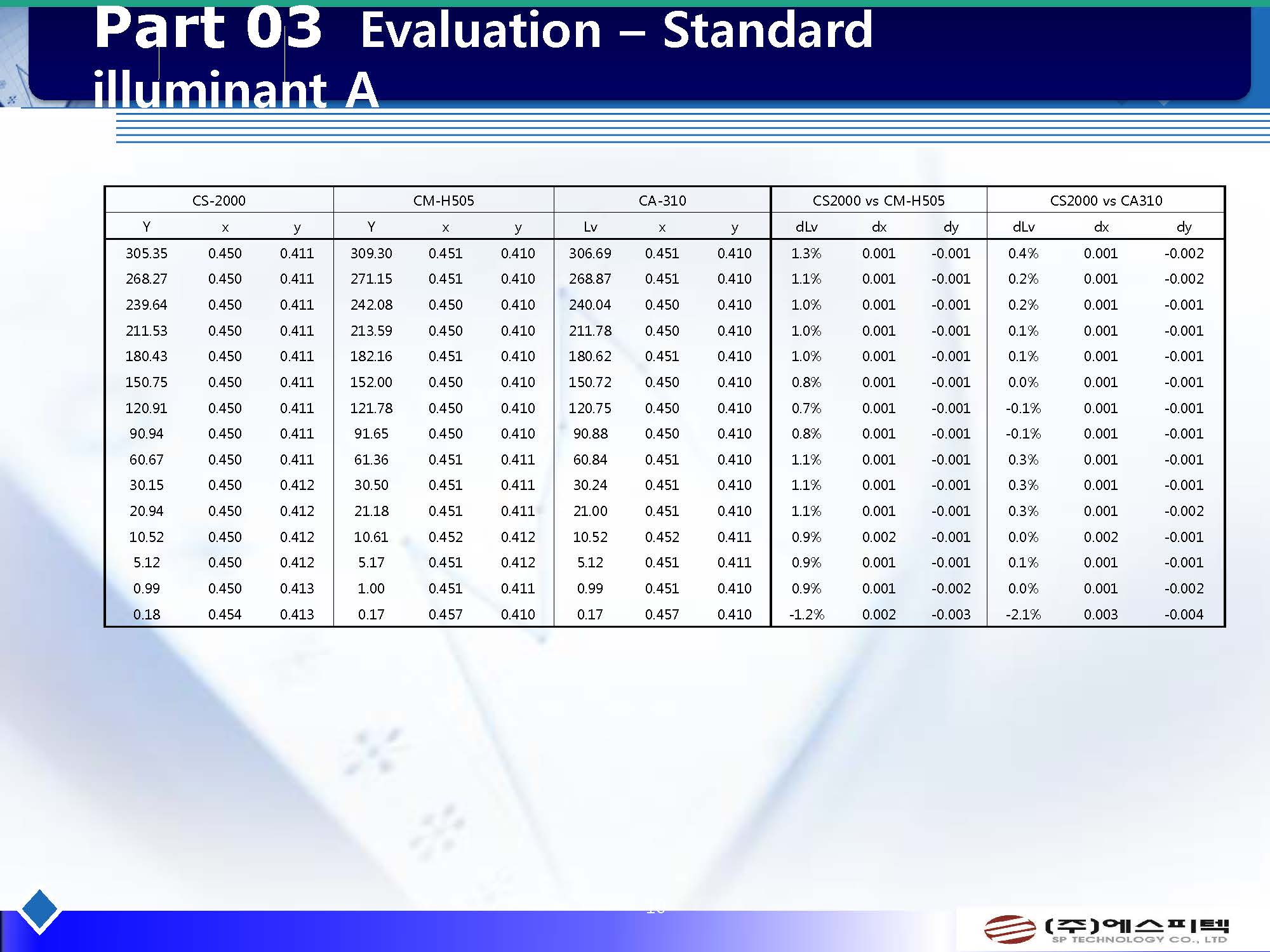
Task: Click the 'CS2000 vs CM-H505' header
Action: (x=879, y=201)
